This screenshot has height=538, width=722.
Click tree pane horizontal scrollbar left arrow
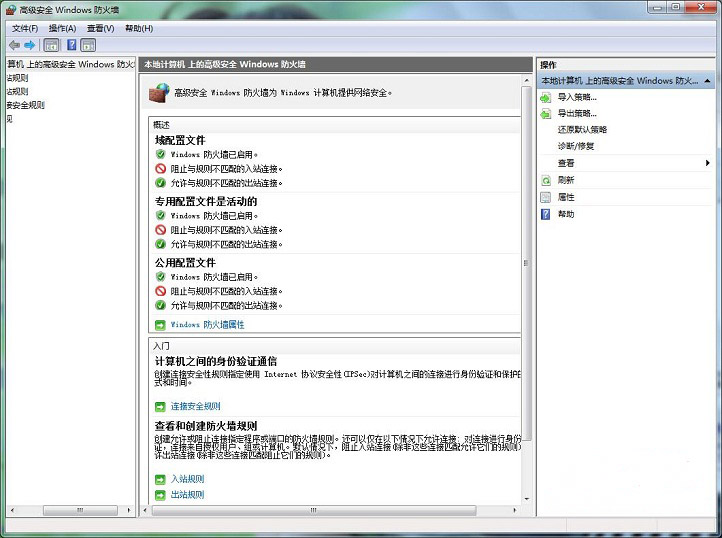click(x=12, y=510)
